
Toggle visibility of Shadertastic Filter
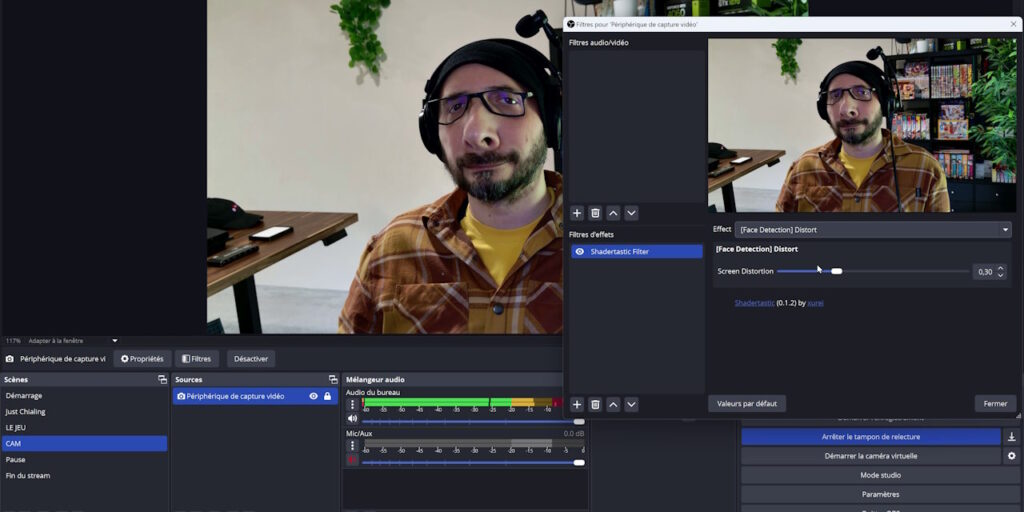point(579,251)
